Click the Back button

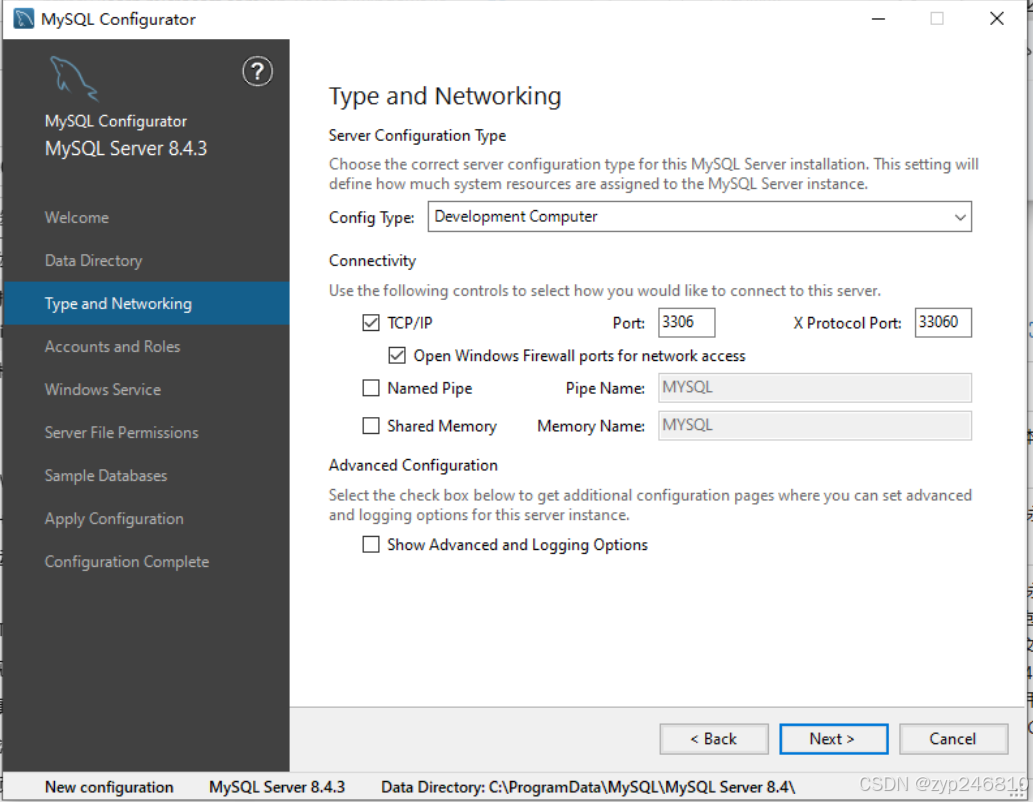pos(713,739)
